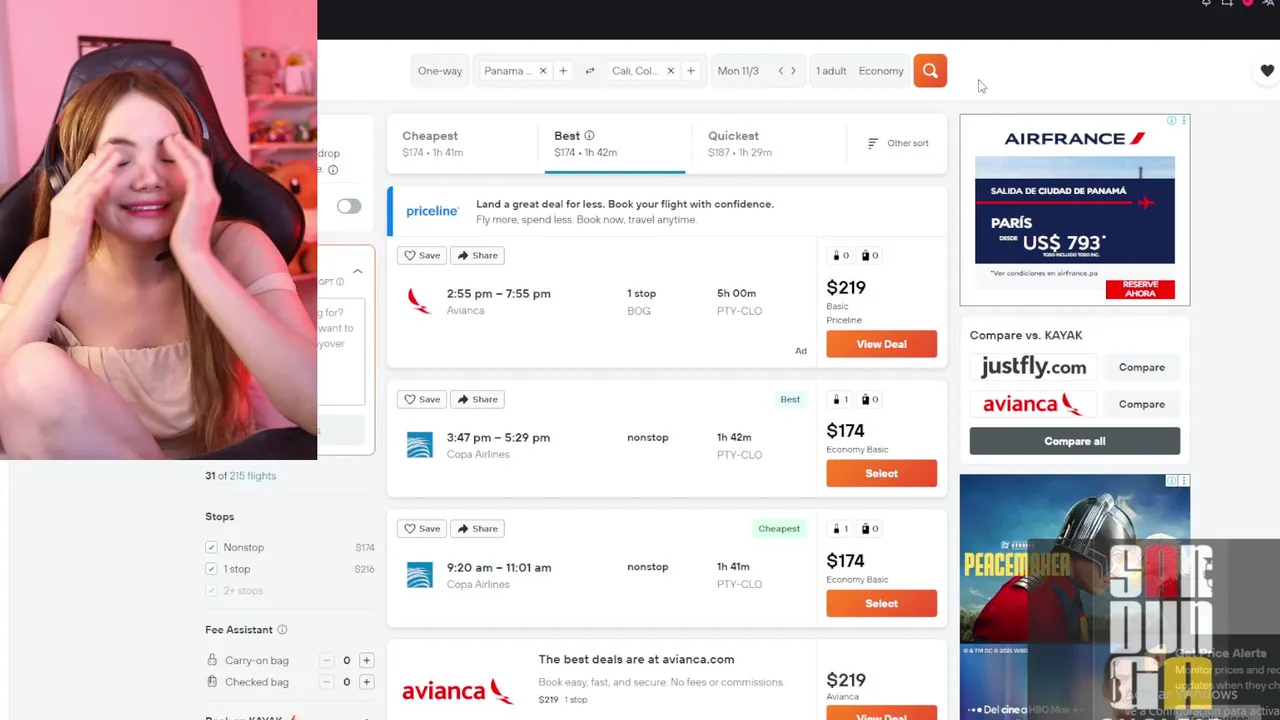The image size is (1280, 720).
Task: Switch to the Cheapest tab
Action: tap(463, 143)
